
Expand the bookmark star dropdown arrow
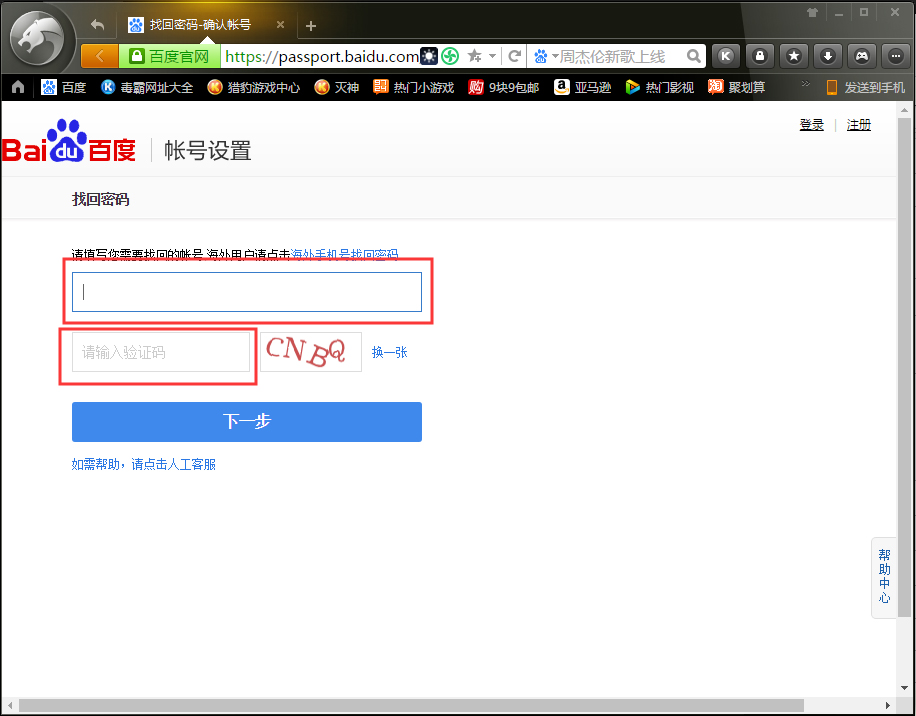(x=491, y=56)
